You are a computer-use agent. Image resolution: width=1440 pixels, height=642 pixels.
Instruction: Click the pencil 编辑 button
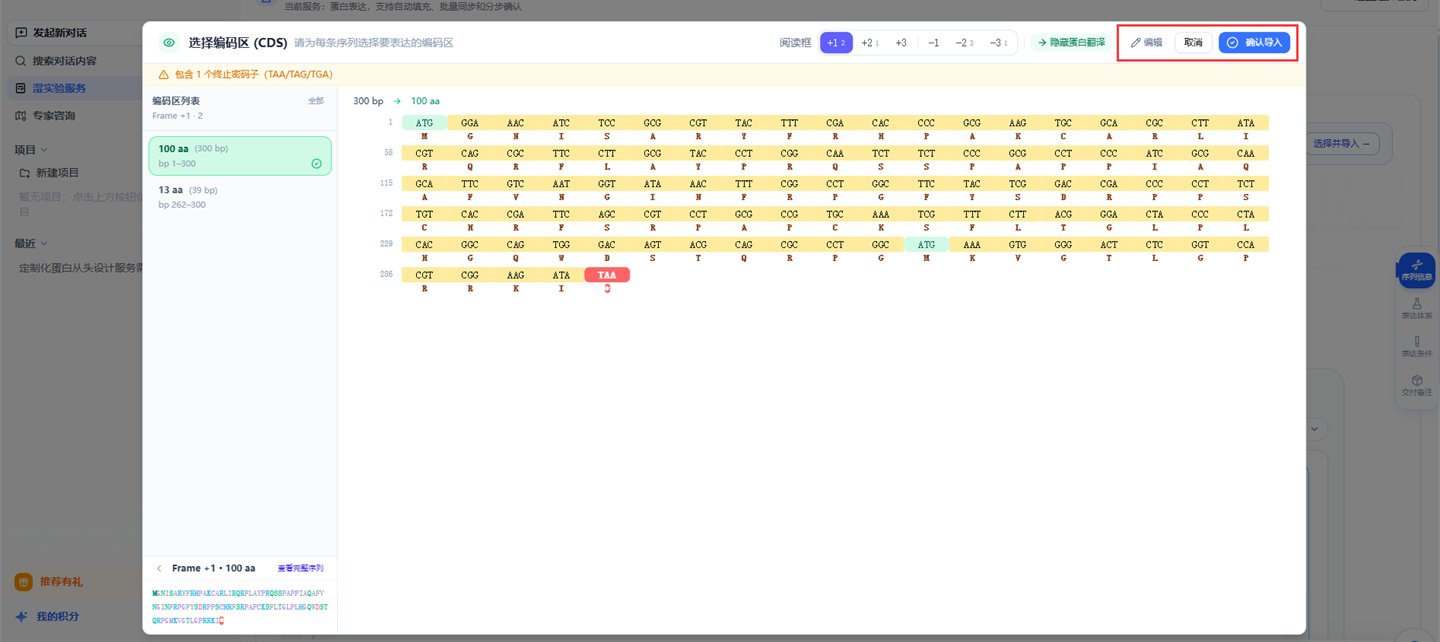(x=1146, y=43)
